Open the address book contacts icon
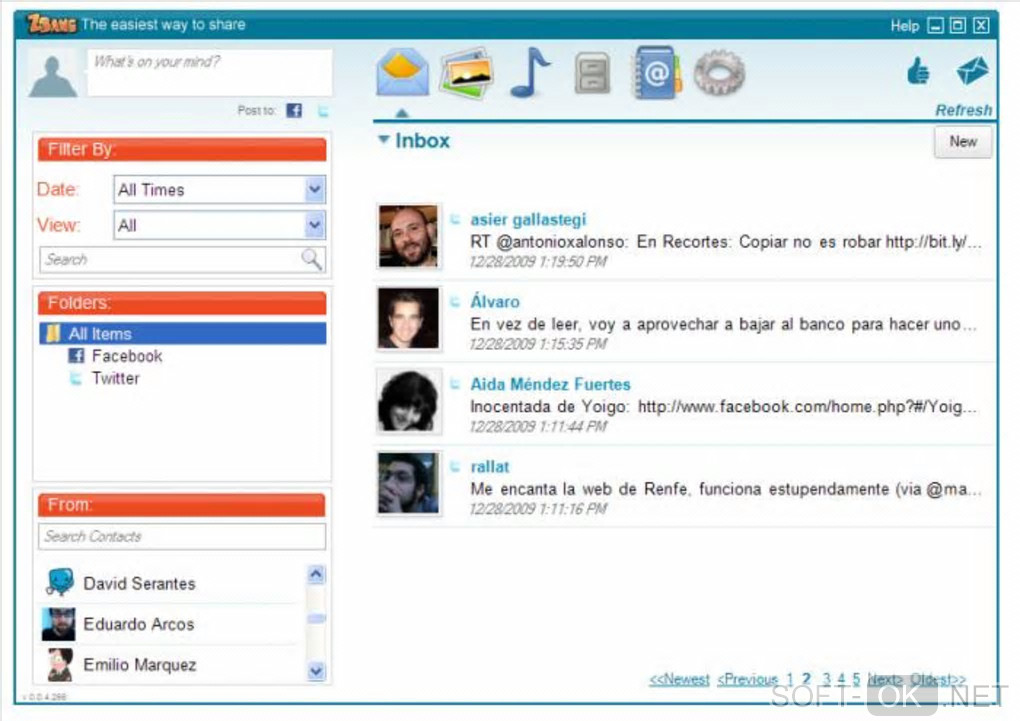Screen dimensions: 1020x721 tap(656, 73)
